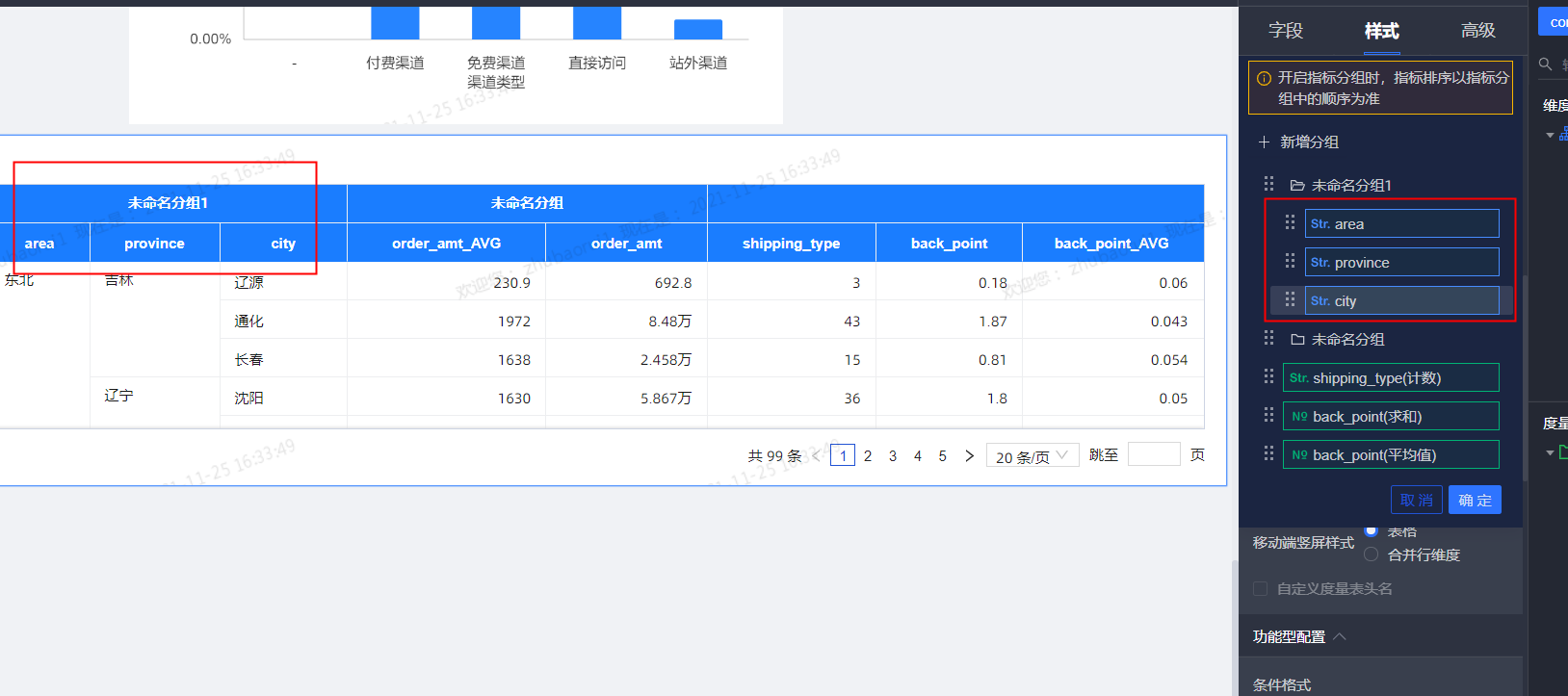The height and width of the screenshot is (696, 1568).
Task: Click the 跳至 page number input field
Action: click(x=1153, y=455)
